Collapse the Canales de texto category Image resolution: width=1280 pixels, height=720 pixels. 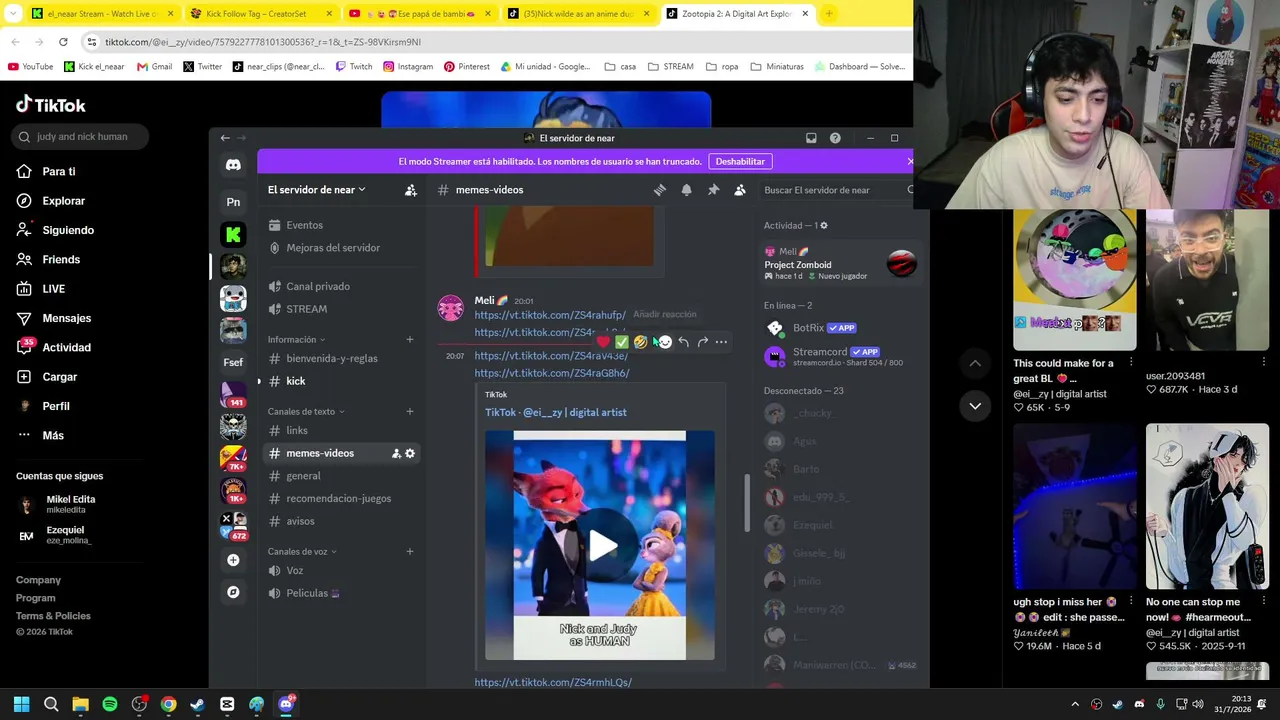[306, 411]
